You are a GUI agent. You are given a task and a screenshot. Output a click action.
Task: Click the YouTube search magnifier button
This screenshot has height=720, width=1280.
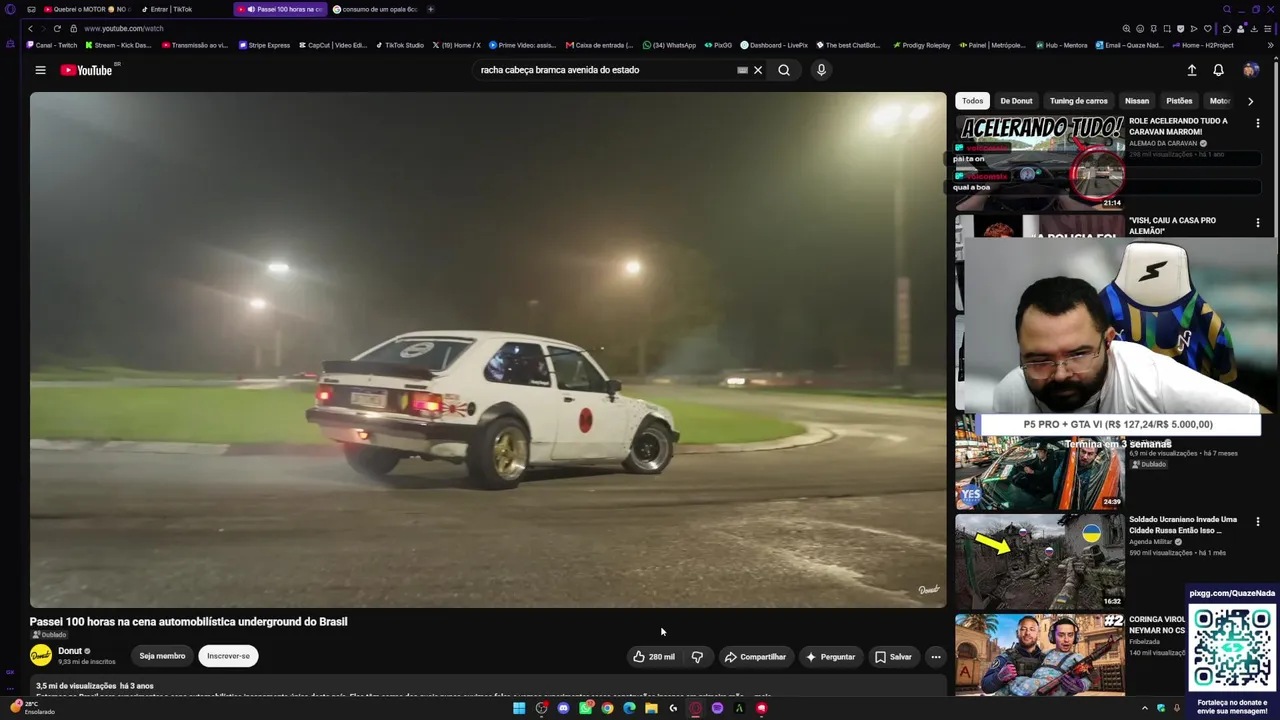(x=784, y=70)
